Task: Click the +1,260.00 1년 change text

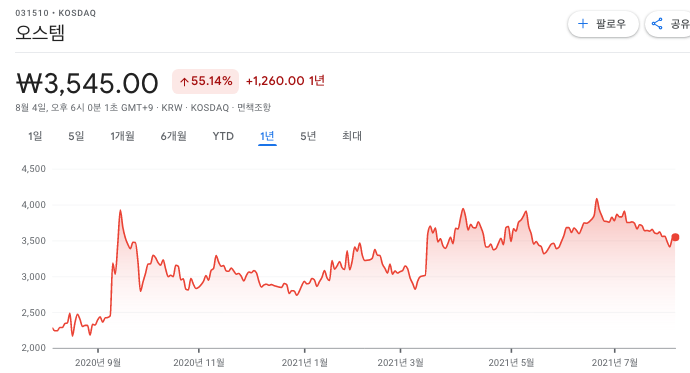Action: [x=285, y=81]
